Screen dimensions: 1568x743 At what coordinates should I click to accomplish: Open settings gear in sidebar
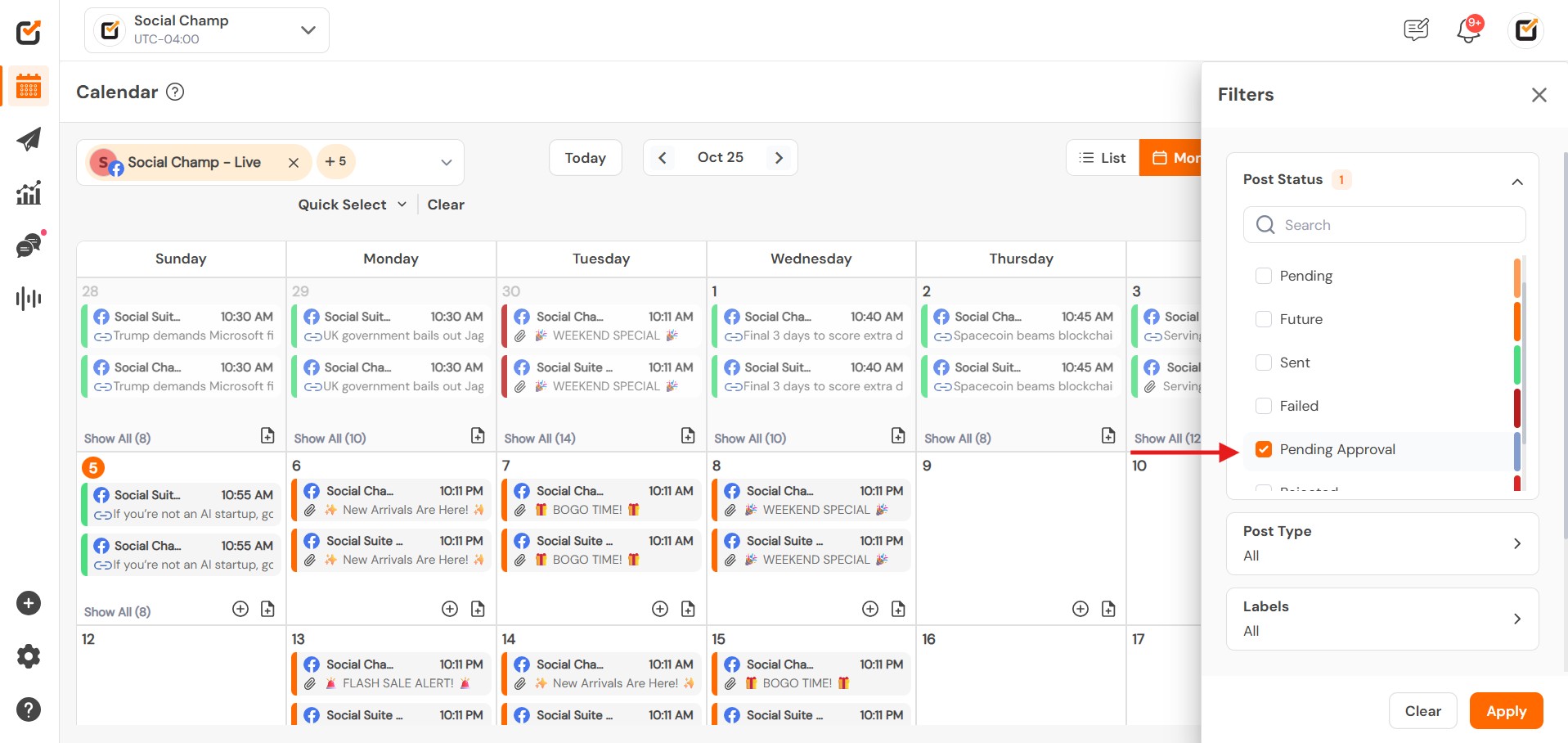[x=29, y=656]
